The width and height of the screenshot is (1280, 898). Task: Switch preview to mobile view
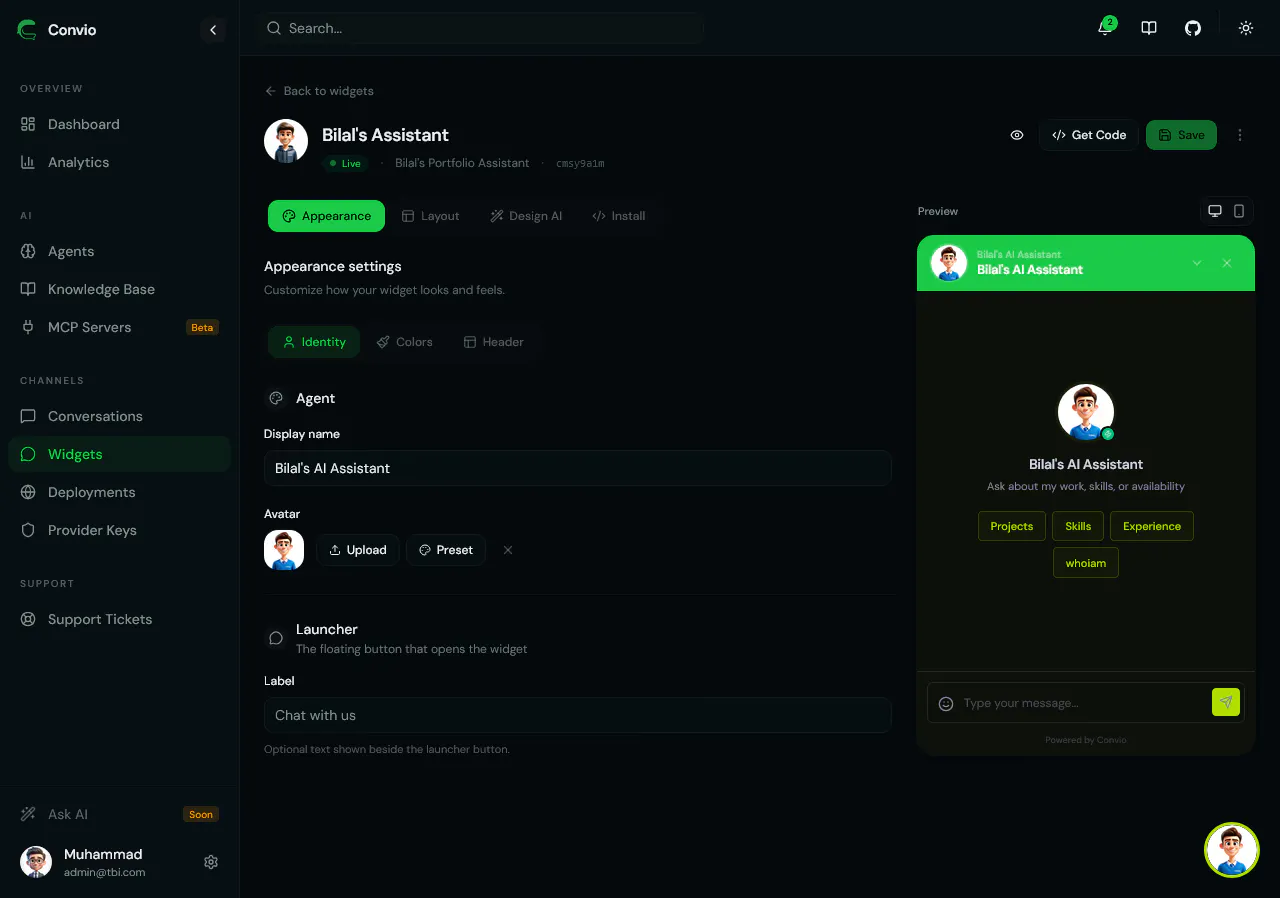1239,211
